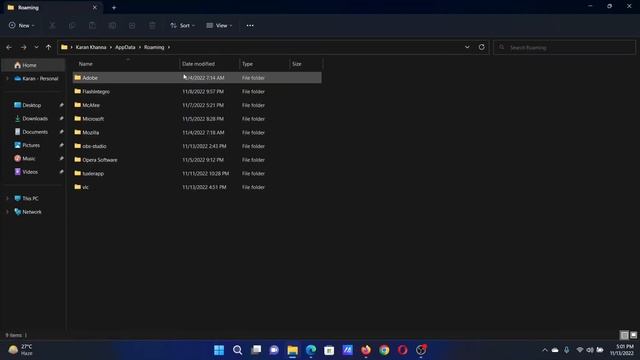Click the Share toolbar icon
640x360 pixels.
point(132,25)
